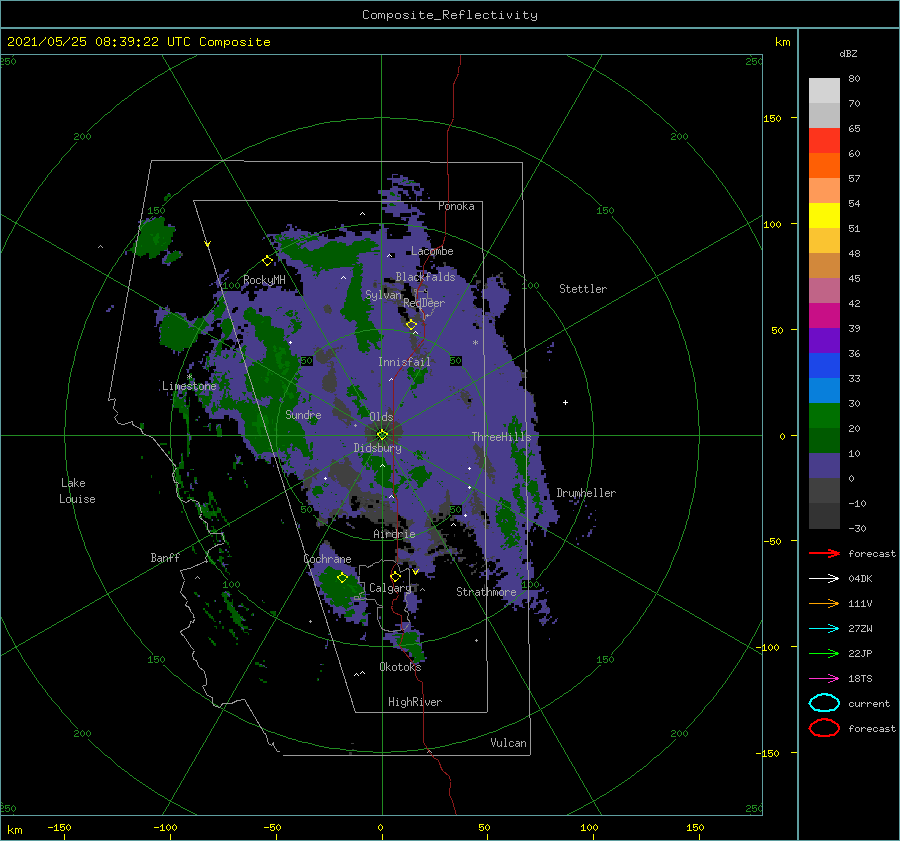Select the Lacombe label on the map
900x841 pixels.
click(432, 251)
